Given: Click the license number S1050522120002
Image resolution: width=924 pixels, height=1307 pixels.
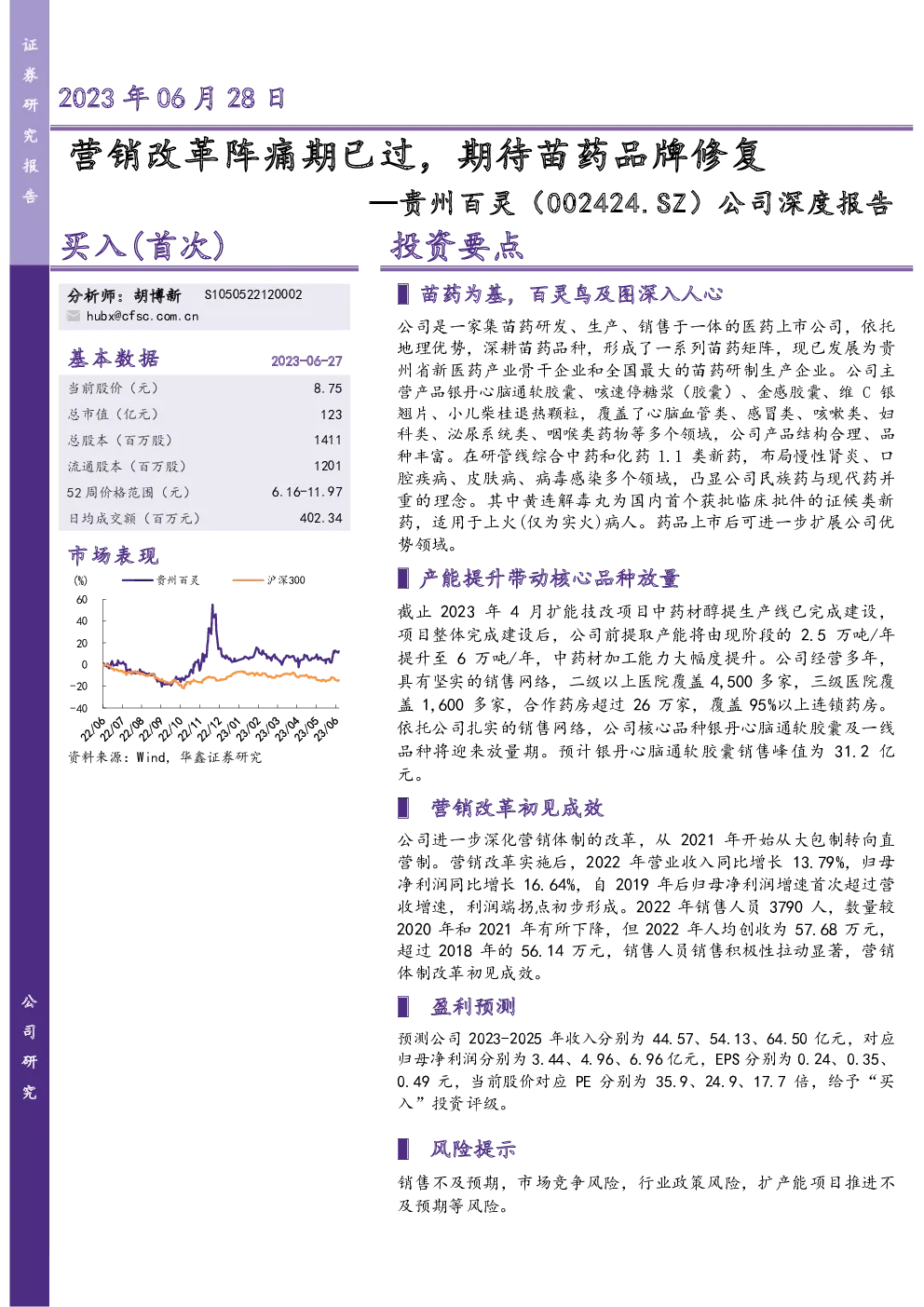Looking at the screenshot, I should pos(253,294).
